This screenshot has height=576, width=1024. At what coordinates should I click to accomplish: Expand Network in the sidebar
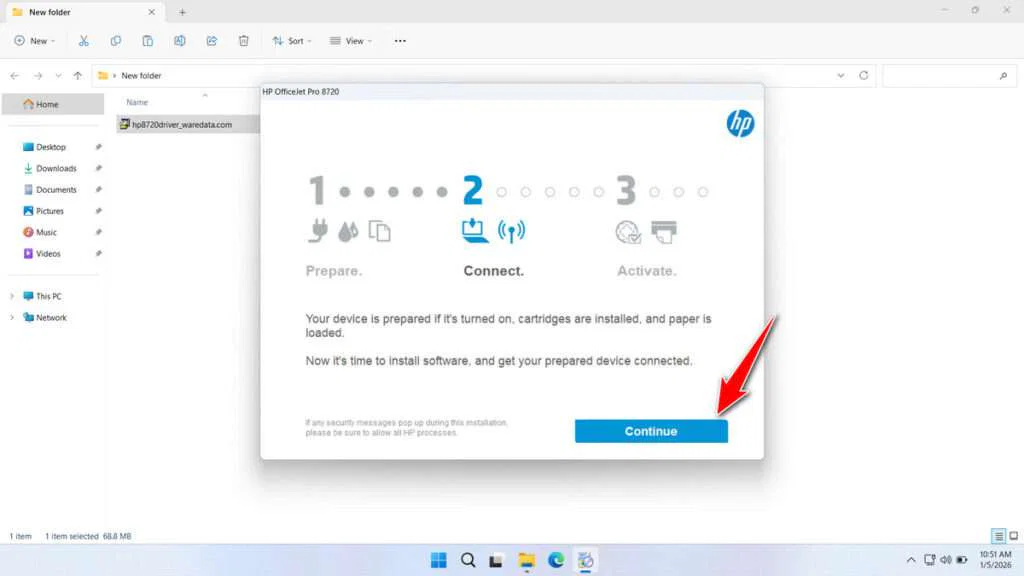tap(12, 317)
